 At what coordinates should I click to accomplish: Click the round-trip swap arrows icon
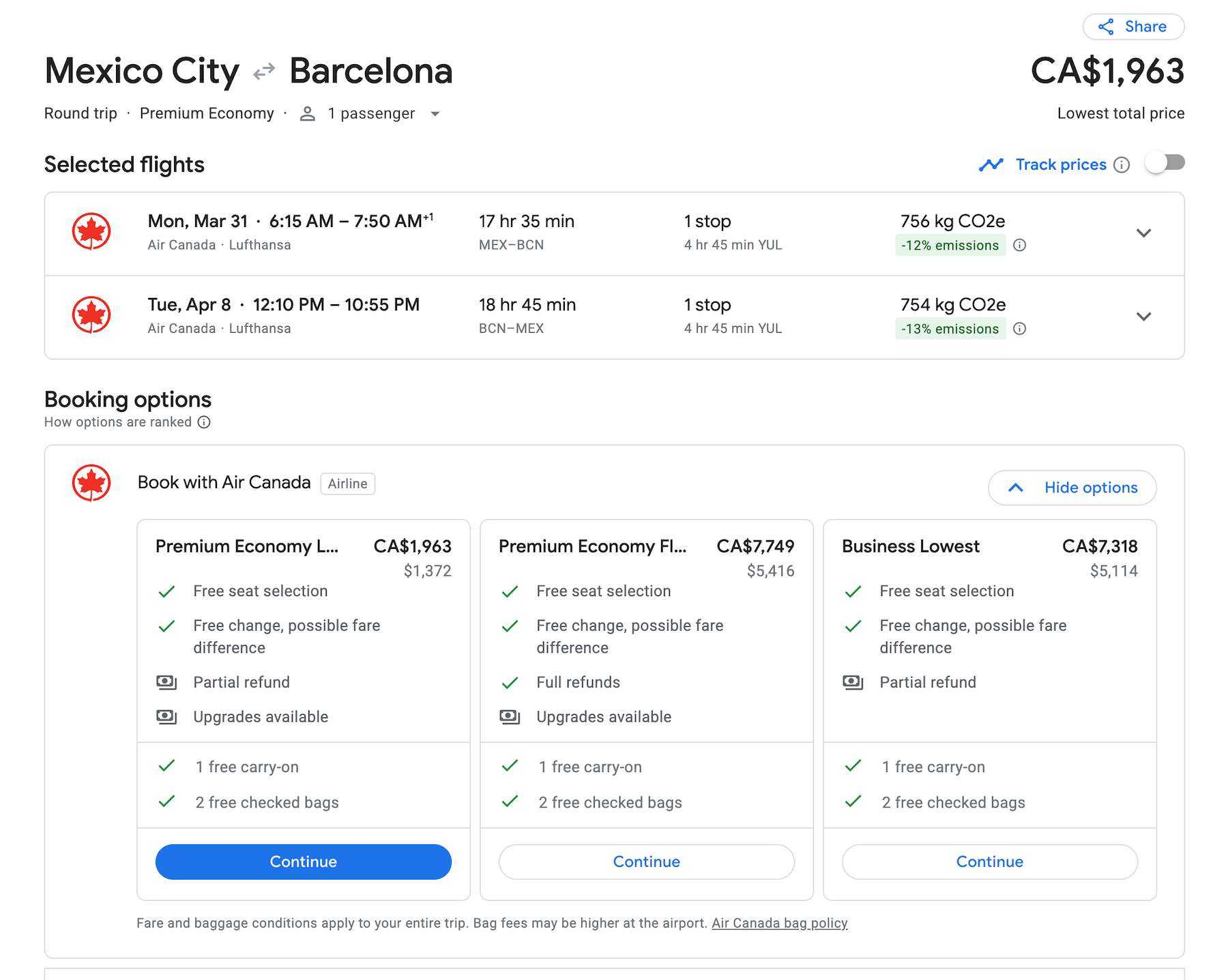click(x=264, y=72)
